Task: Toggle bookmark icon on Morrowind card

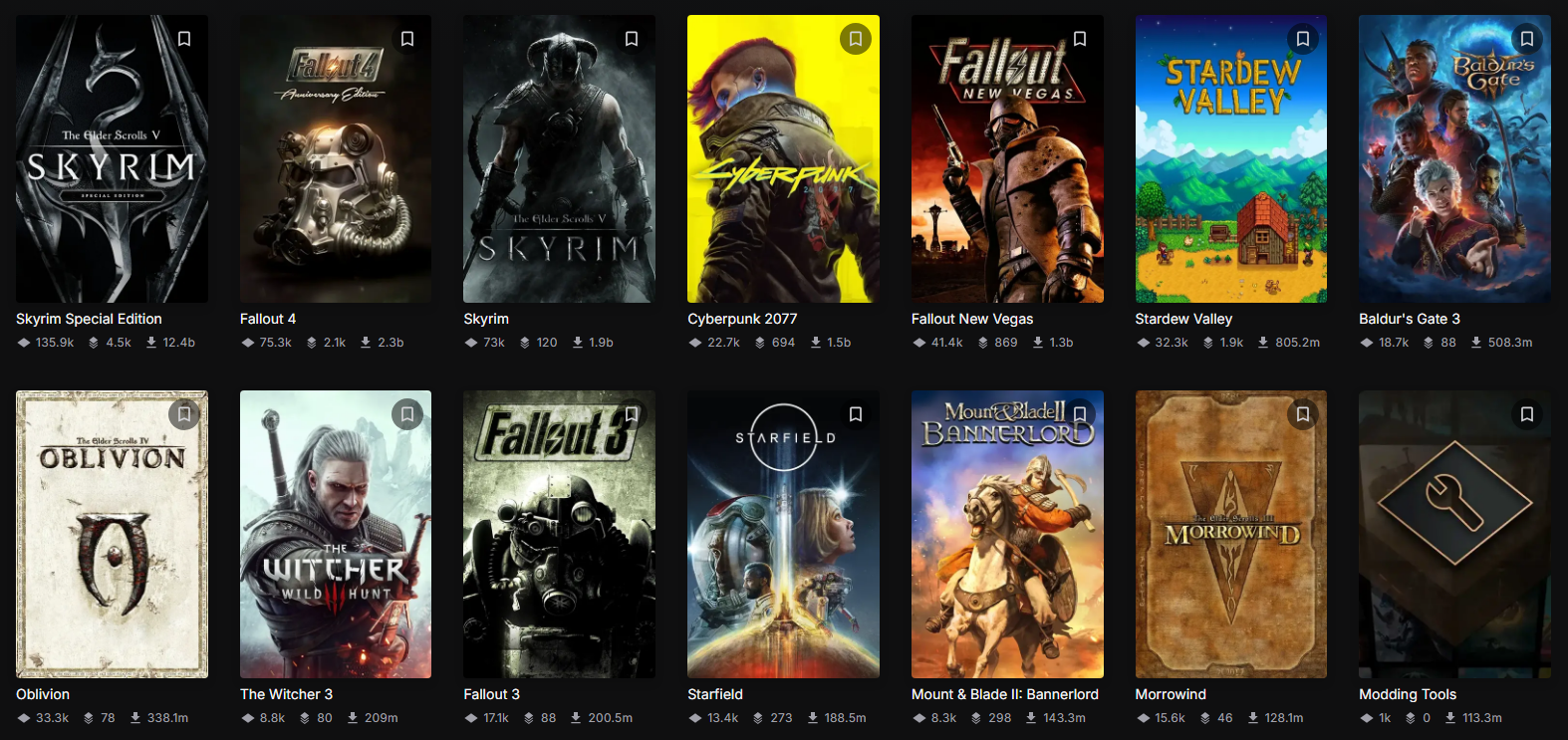Action: click(1303, 414)
